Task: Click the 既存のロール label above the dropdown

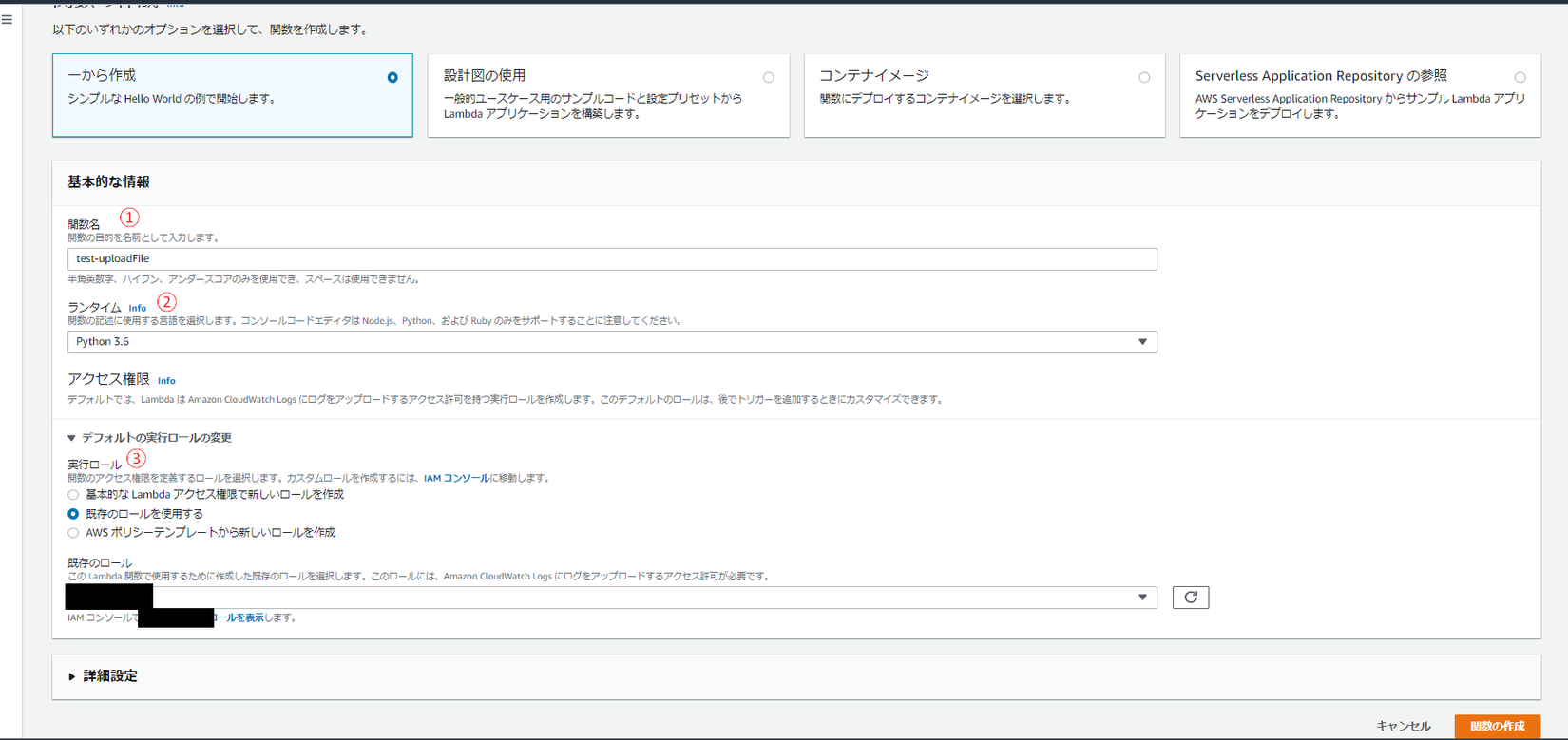Action: 100,563
